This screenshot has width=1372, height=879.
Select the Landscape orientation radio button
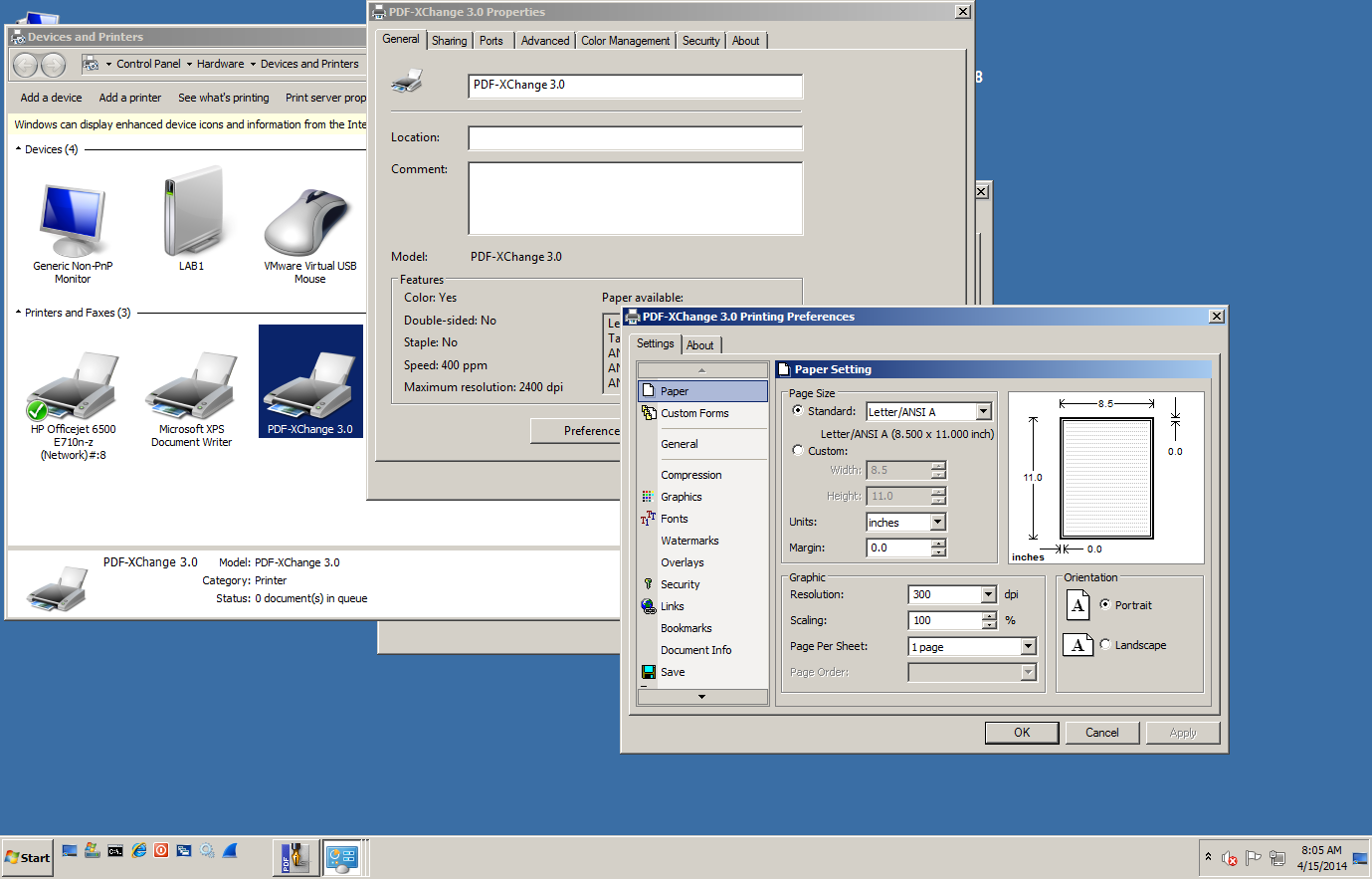pos(1104,644)
